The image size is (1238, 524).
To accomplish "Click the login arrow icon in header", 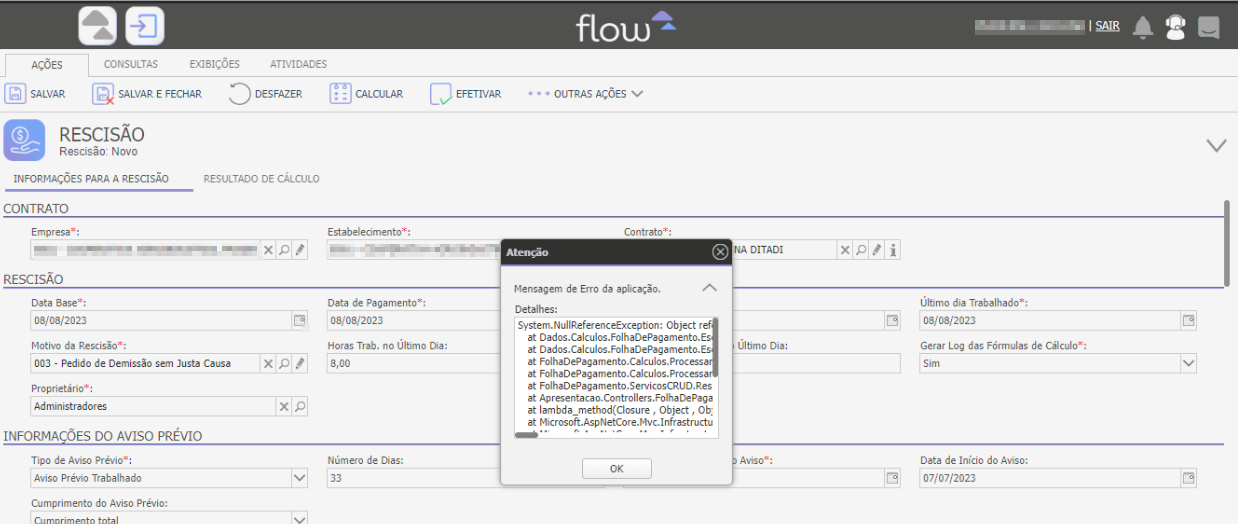I will pyautogui.click(x=145, y=26).
